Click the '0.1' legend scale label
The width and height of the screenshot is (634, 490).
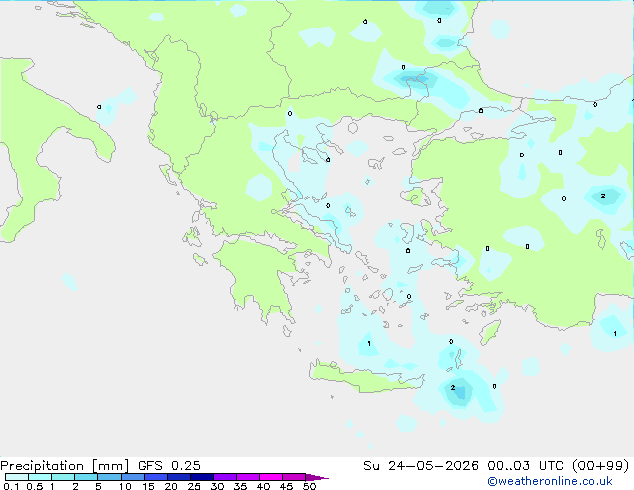[11, 486]
